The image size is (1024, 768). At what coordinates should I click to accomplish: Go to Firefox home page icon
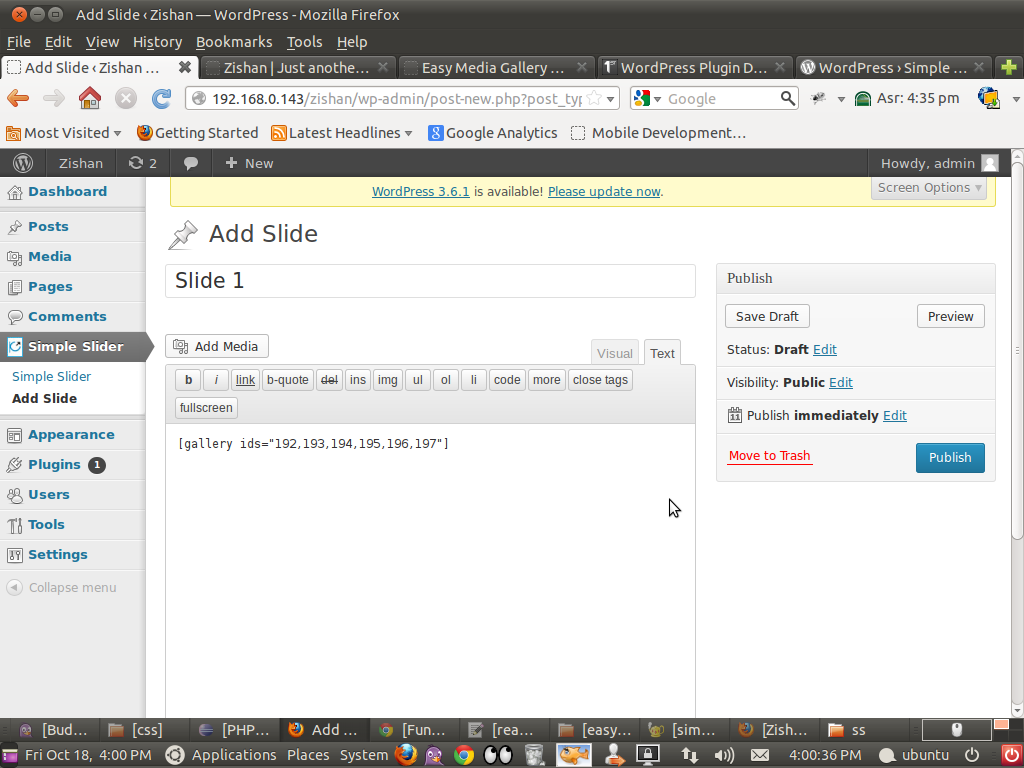[x=90, y=99]
